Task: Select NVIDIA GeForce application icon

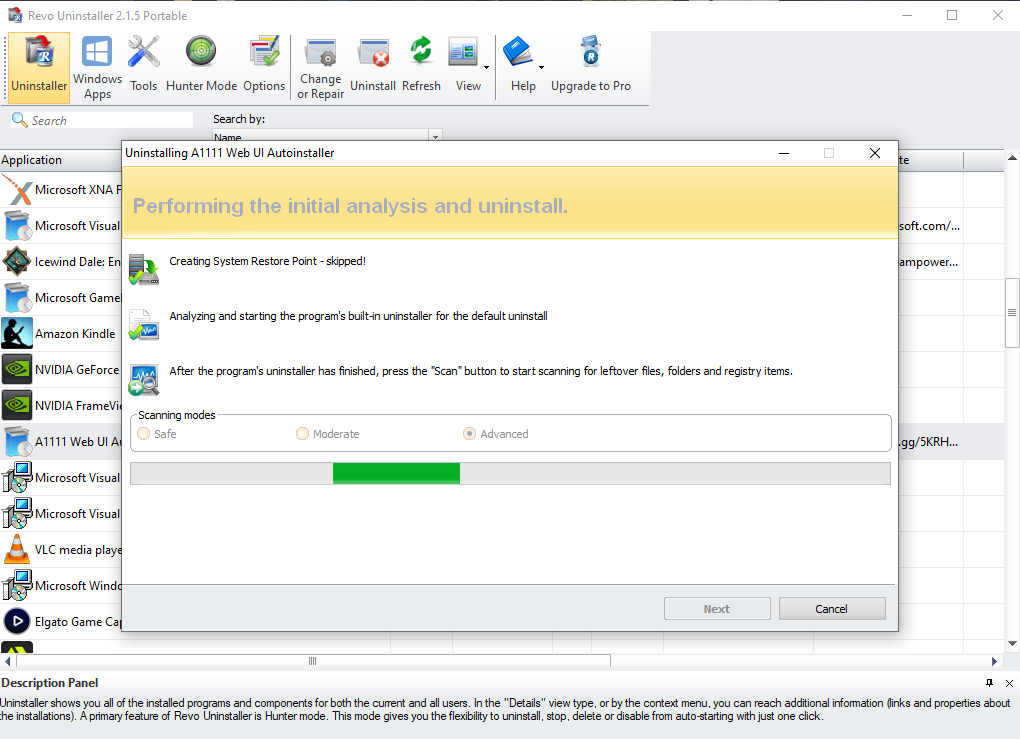Action: [17, 370]
